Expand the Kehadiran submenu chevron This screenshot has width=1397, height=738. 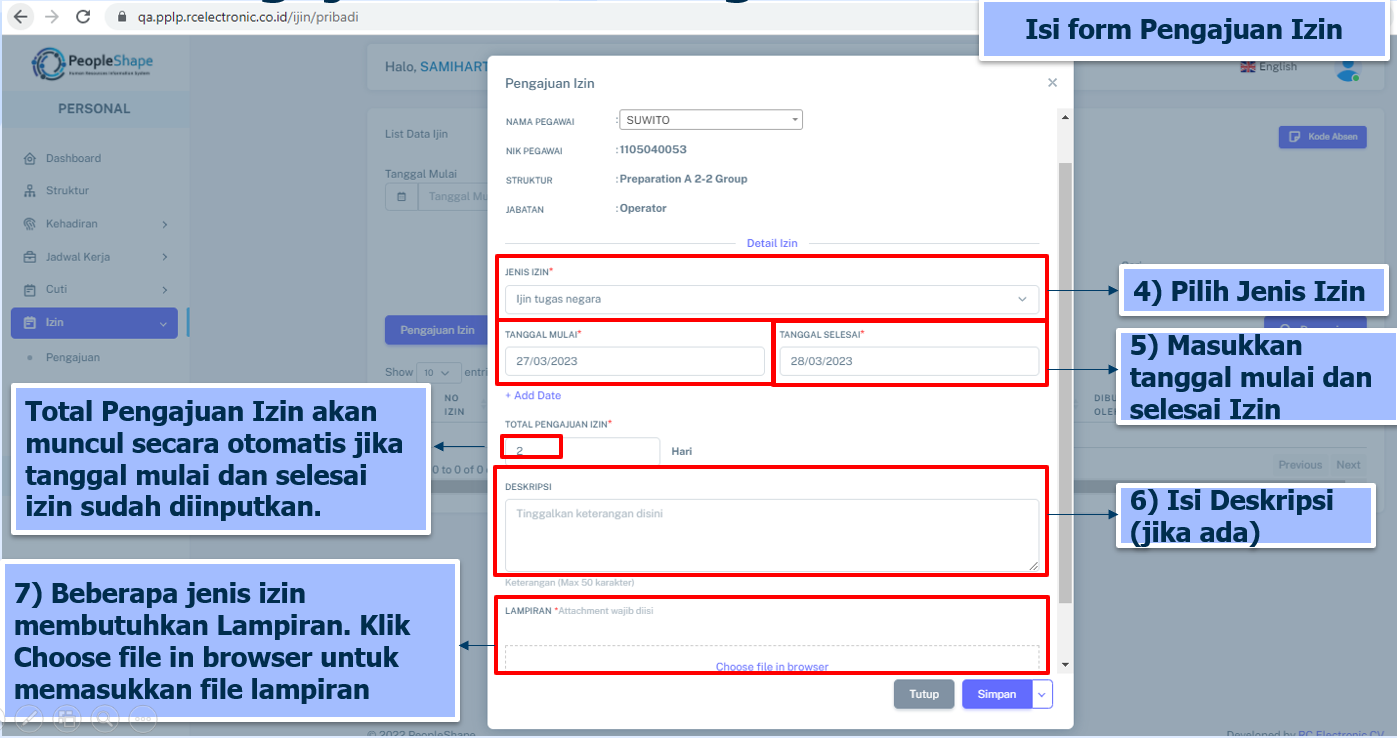tap(165, 224)
